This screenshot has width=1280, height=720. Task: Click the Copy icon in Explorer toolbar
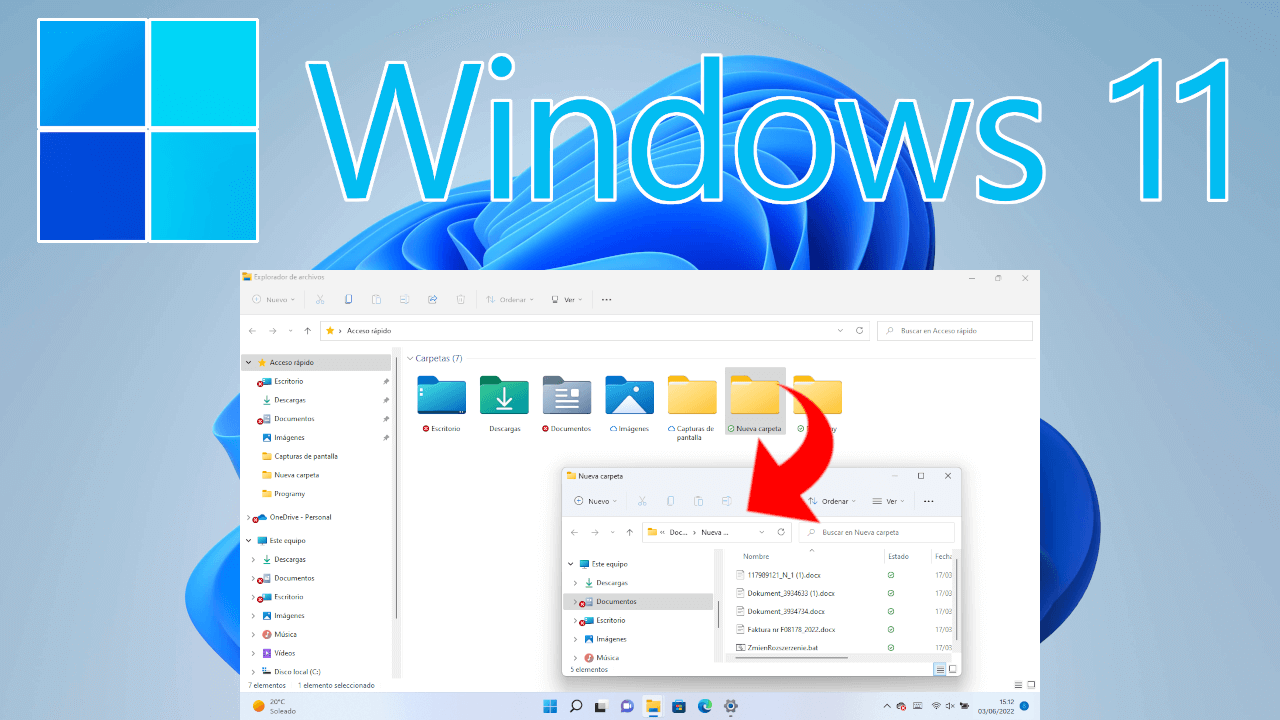pos(348,299)
